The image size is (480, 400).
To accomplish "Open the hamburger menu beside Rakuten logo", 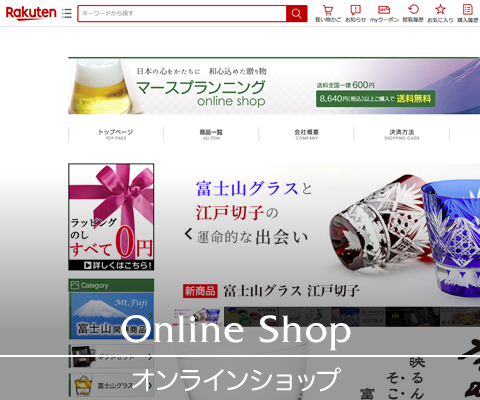I will pyautogui.click(x=67, y=13).
